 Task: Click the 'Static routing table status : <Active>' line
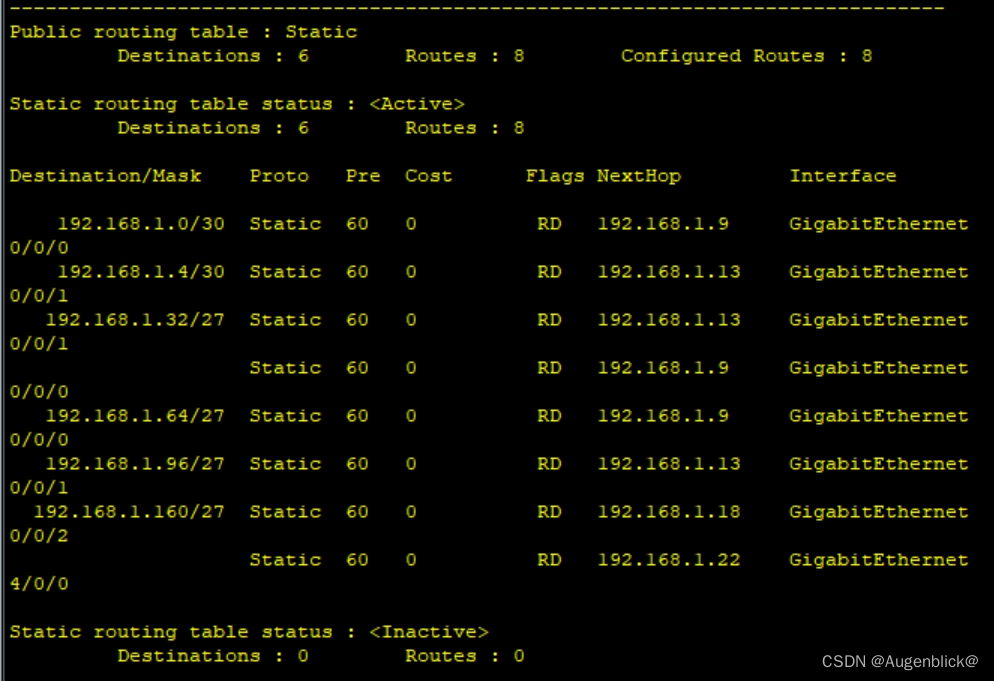coord(237,104)
